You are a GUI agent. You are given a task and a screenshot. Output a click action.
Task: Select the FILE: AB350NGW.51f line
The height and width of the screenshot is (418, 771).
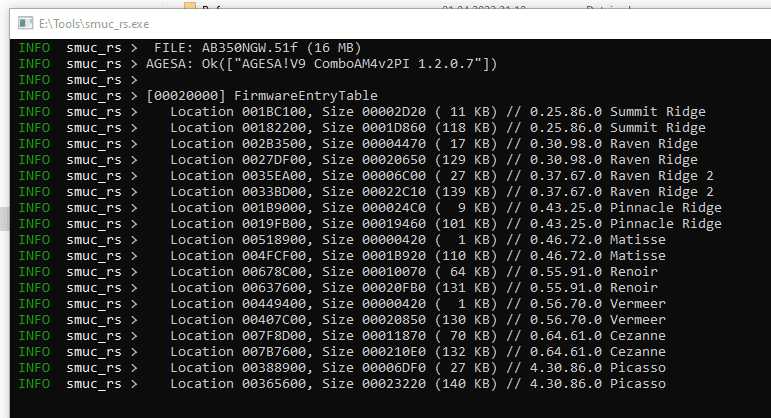point(190,48)
